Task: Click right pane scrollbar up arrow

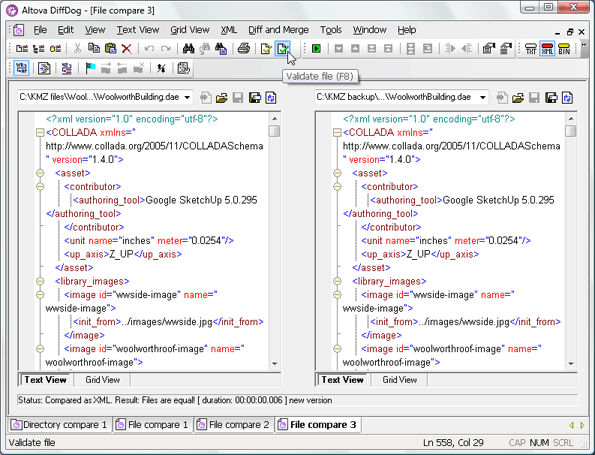Action: point(571,119)
